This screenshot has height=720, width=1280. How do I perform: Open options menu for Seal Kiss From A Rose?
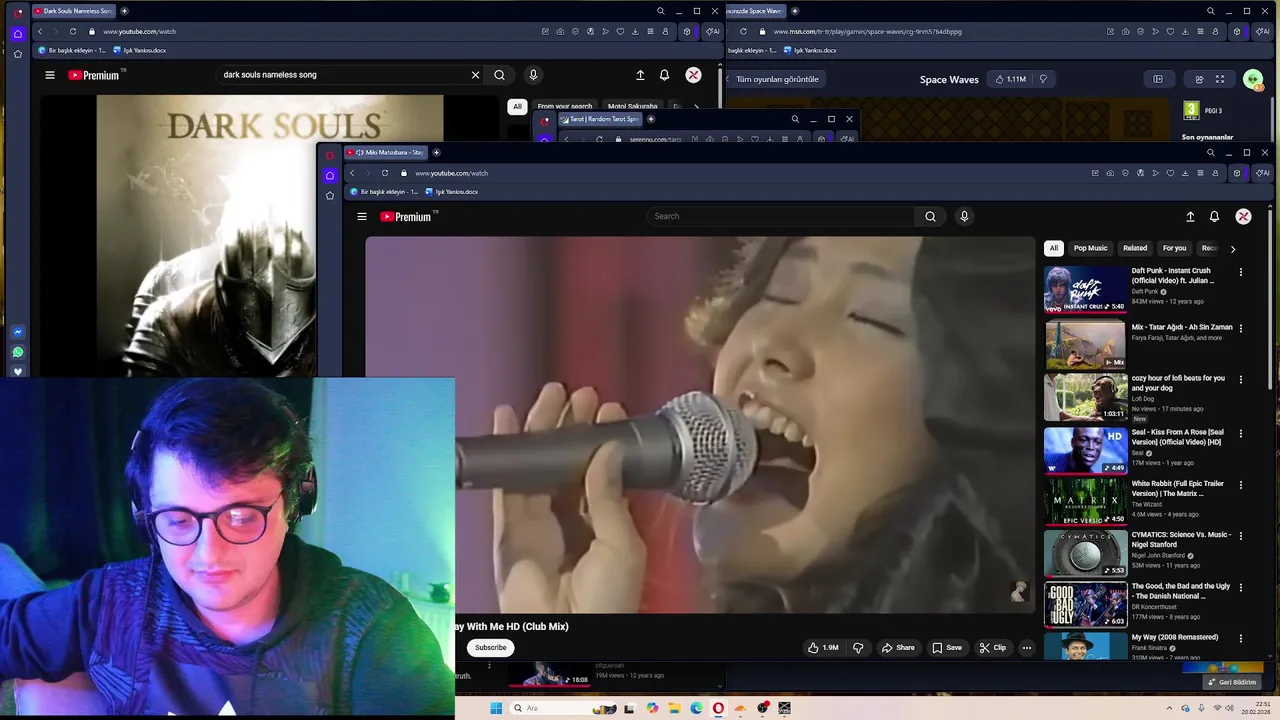1241,434
